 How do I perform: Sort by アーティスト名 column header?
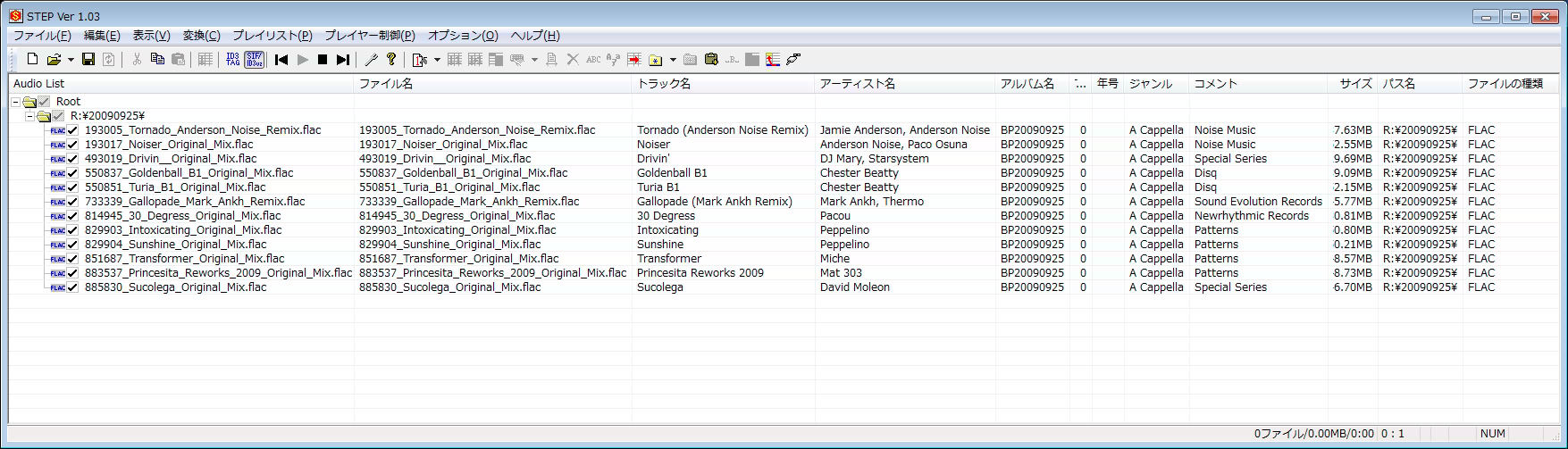tap(858, 84)
